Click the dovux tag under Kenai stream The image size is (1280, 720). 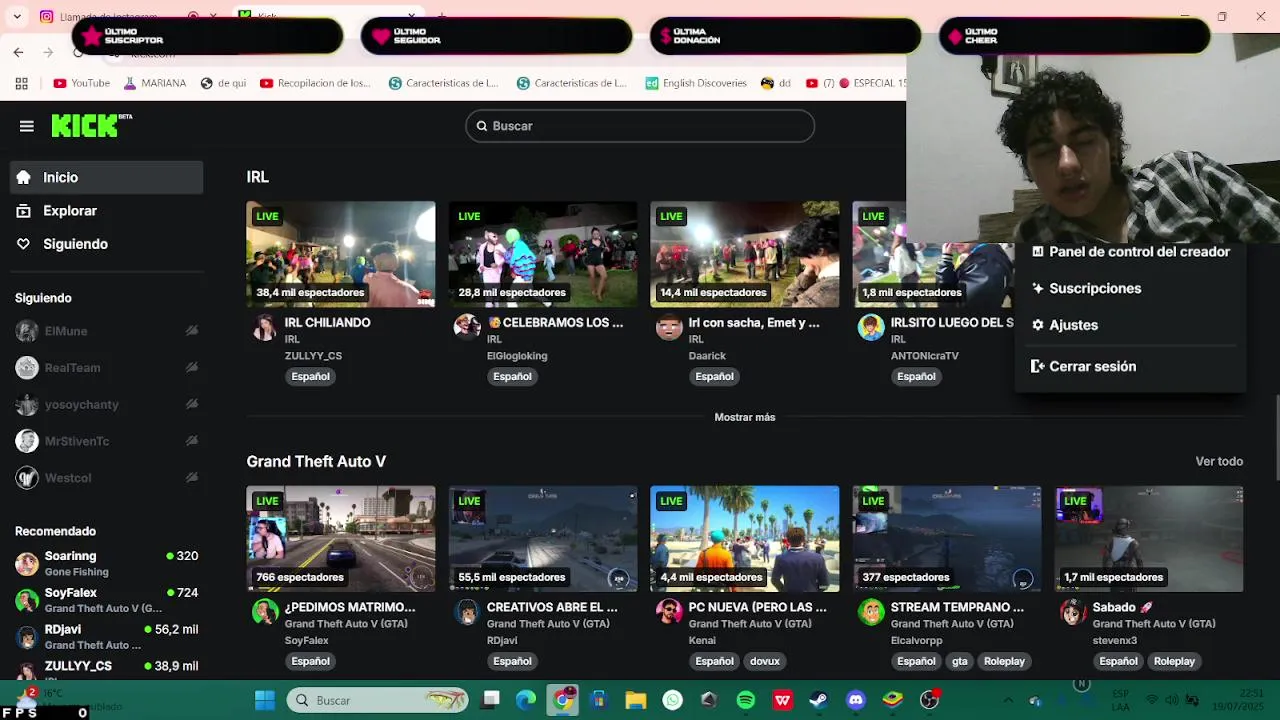(765, 661)
